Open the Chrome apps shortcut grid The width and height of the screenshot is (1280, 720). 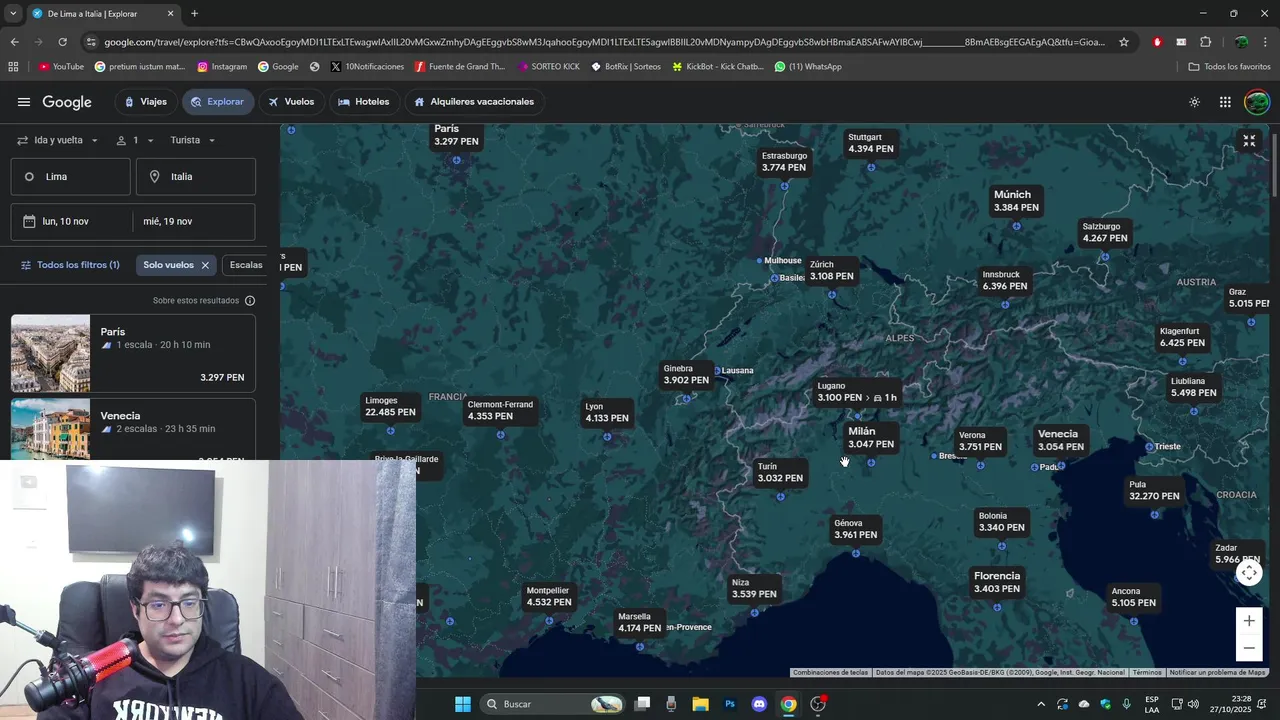[13, 67]
